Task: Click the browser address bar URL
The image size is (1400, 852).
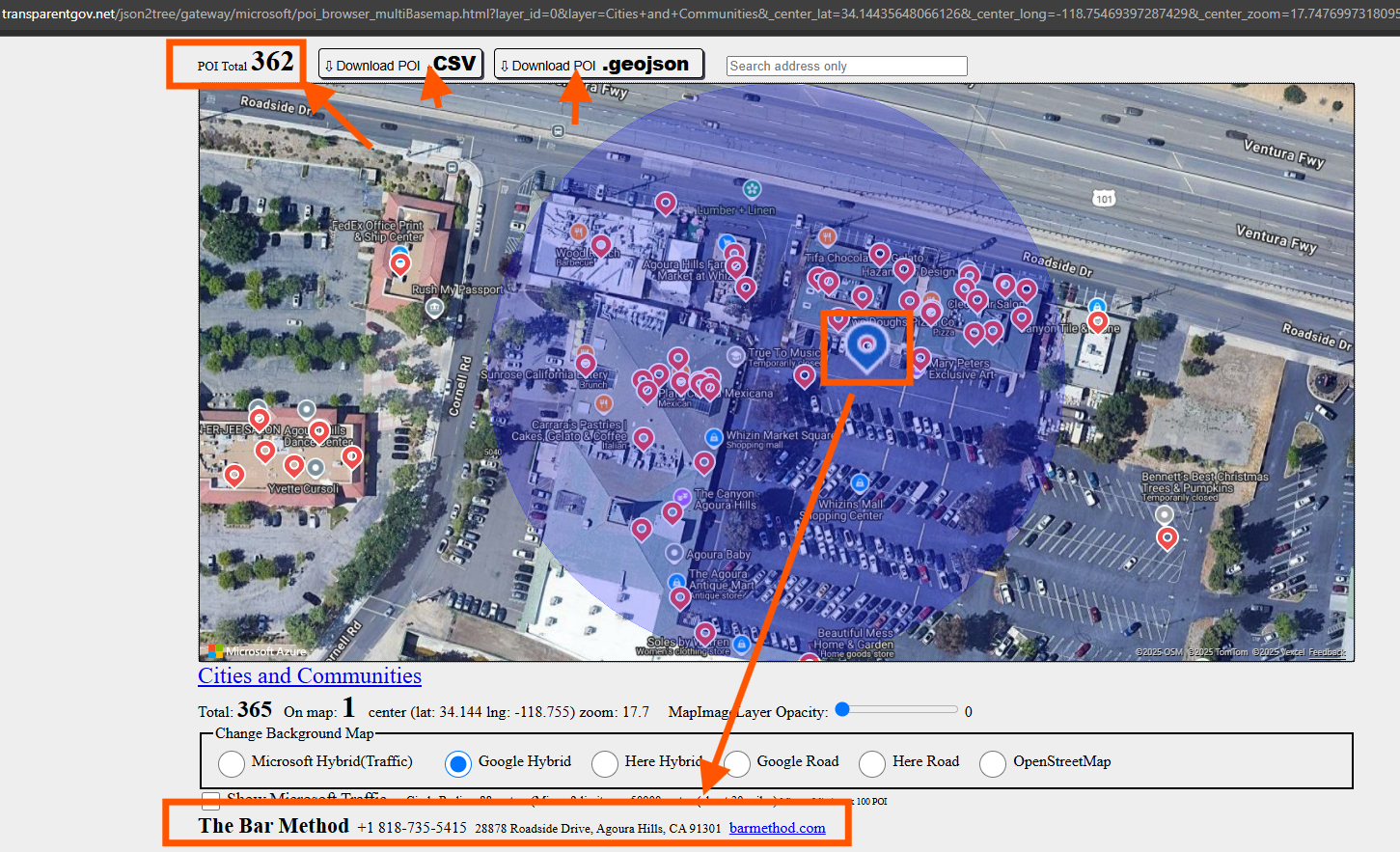Action: coord(700,14)
